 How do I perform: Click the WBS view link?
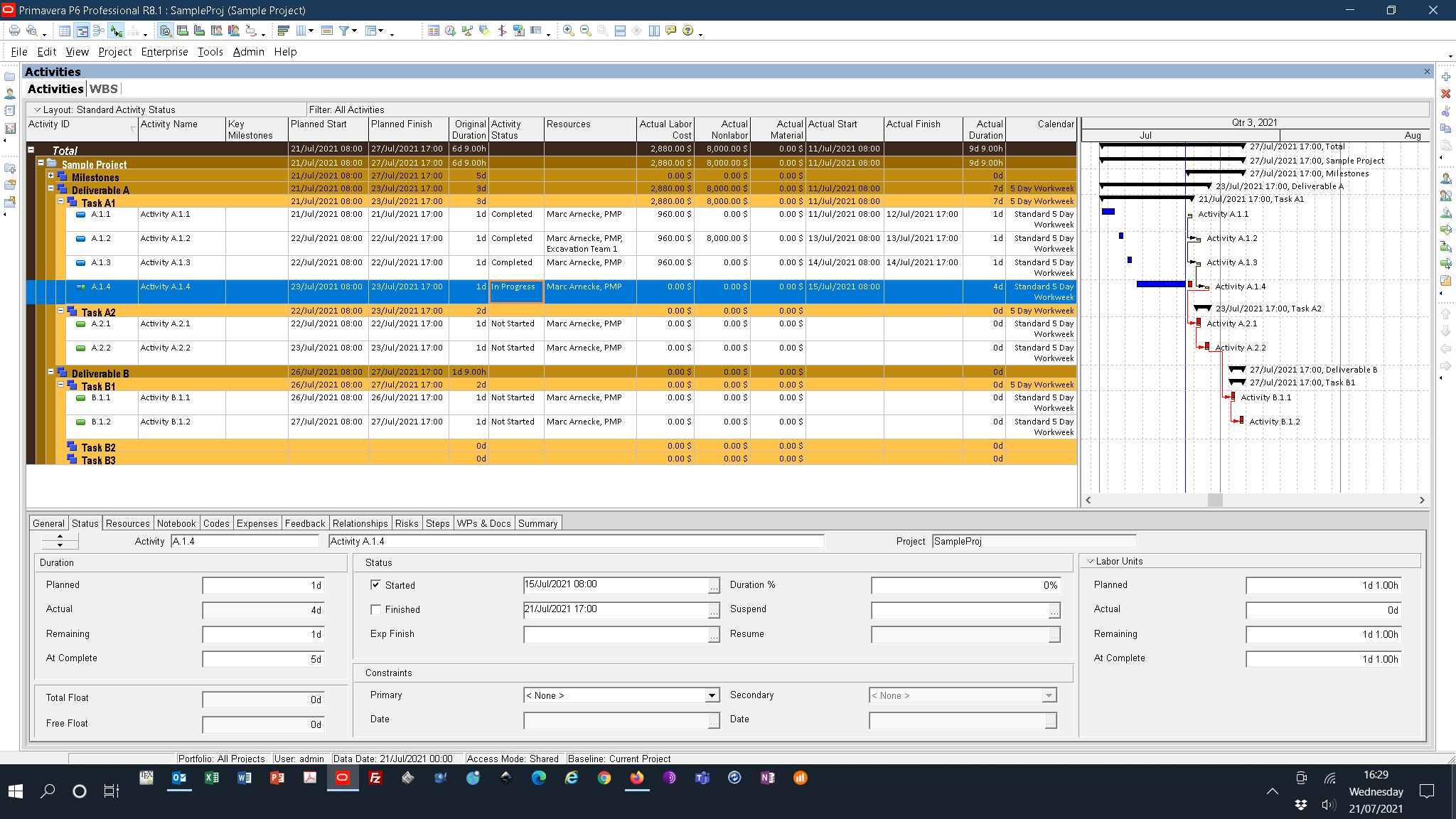(103, 89)
